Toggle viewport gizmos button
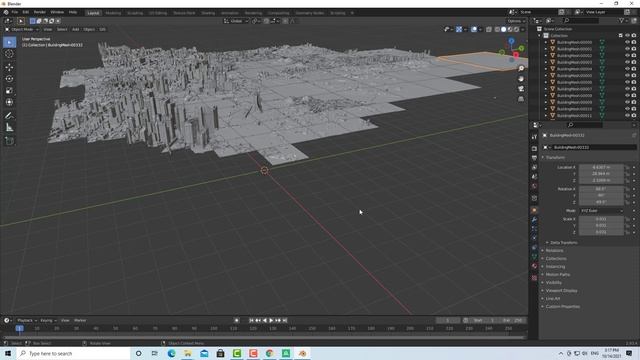This screenshot has height=360, width=640. pos(459,29)
